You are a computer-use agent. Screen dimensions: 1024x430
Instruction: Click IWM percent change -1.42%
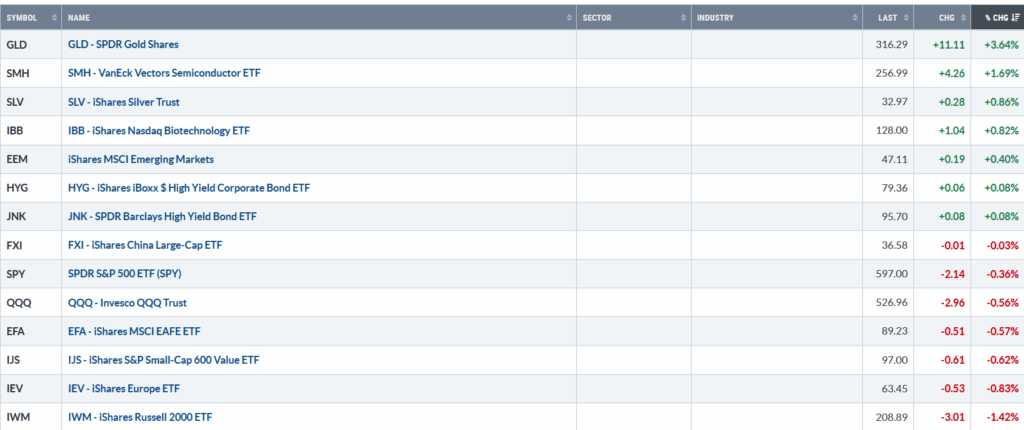point(1002,417)
